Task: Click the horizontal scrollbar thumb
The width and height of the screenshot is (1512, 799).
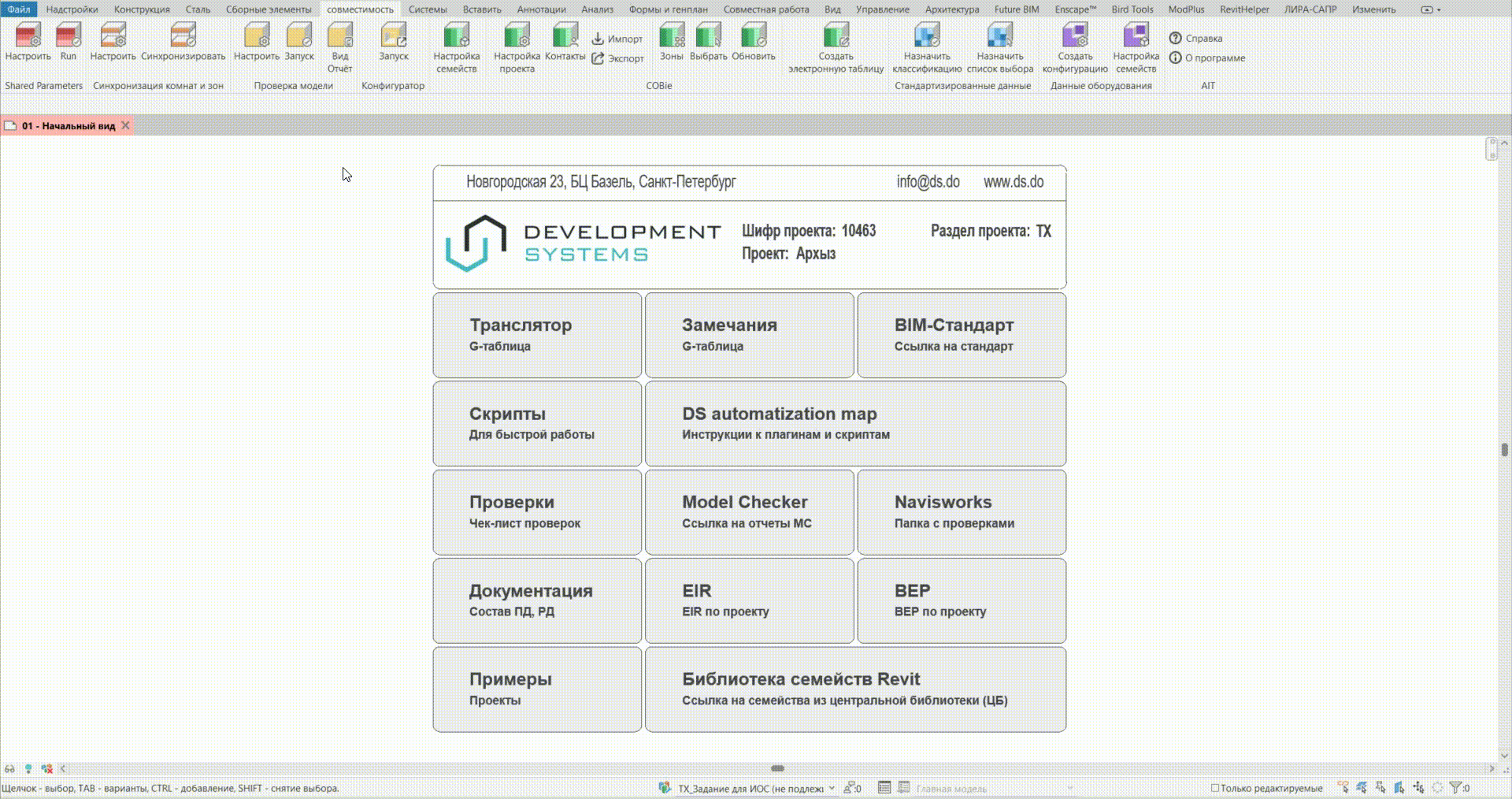Action: pos(777,768)
